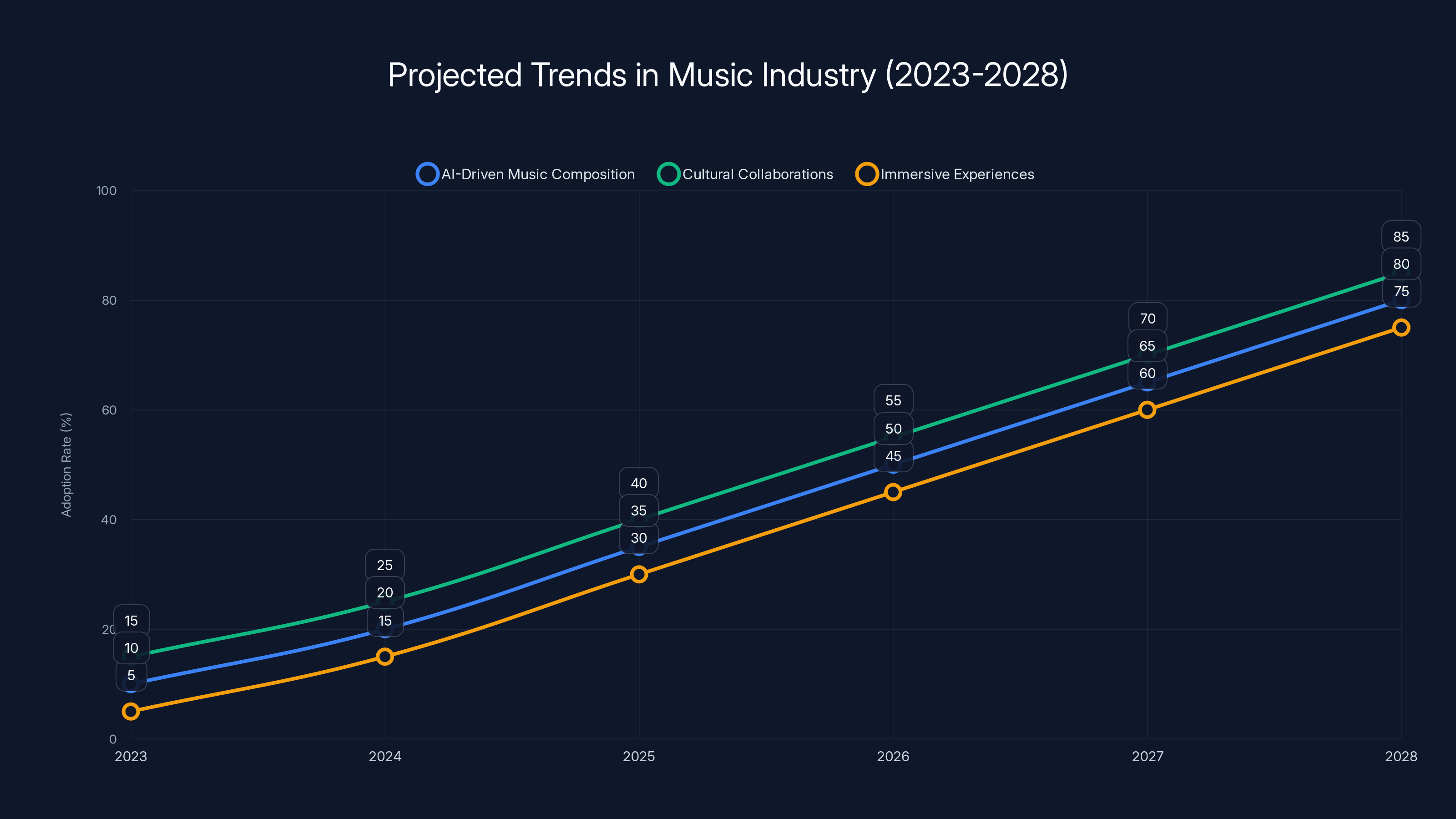Click the 60 y-axis tick label
The height and width of the screenshot is (819, 1456).
pyautogui.click(x=109, y=410)
